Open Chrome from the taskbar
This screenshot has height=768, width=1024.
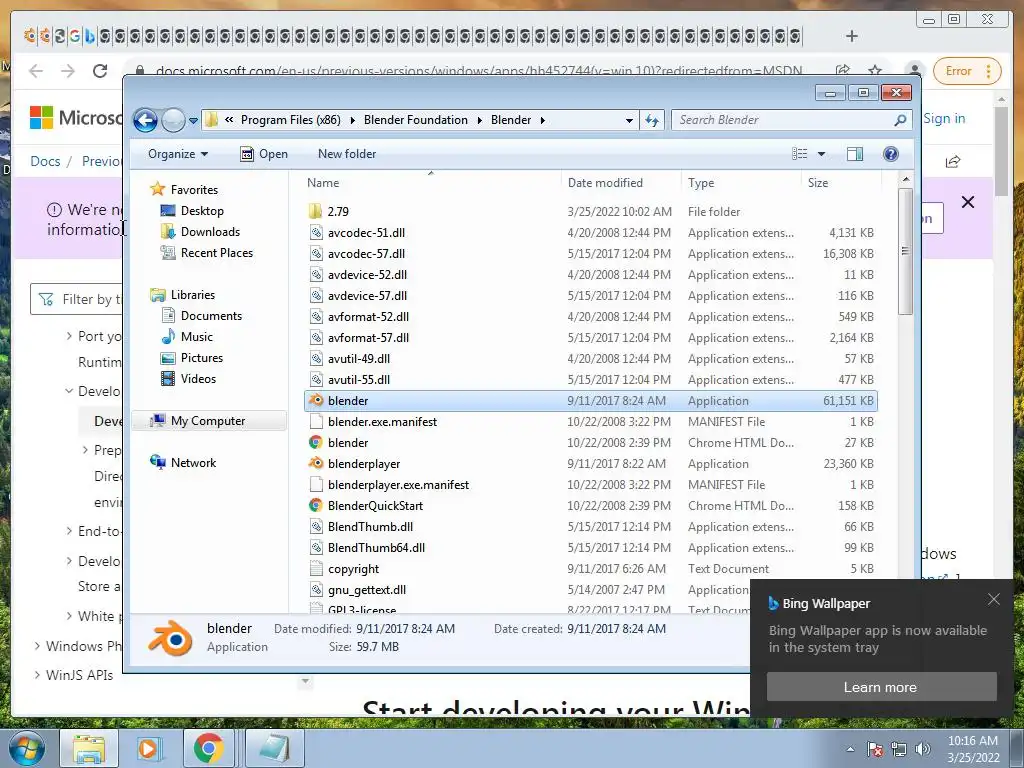pos(208,748)
